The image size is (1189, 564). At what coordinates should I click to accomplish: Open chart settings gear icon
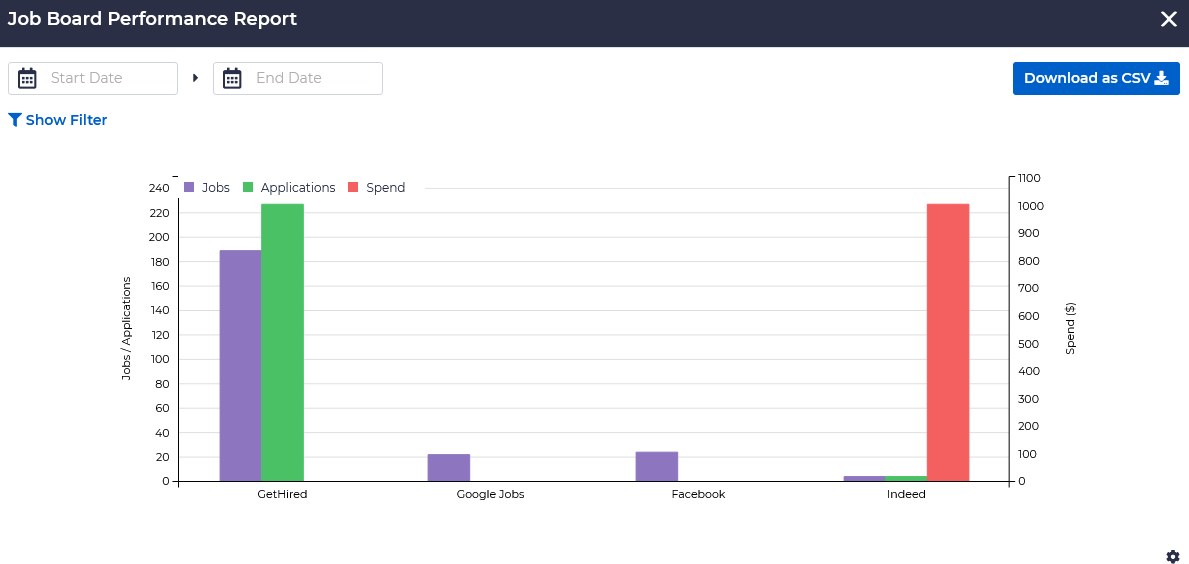(1173, 556)
